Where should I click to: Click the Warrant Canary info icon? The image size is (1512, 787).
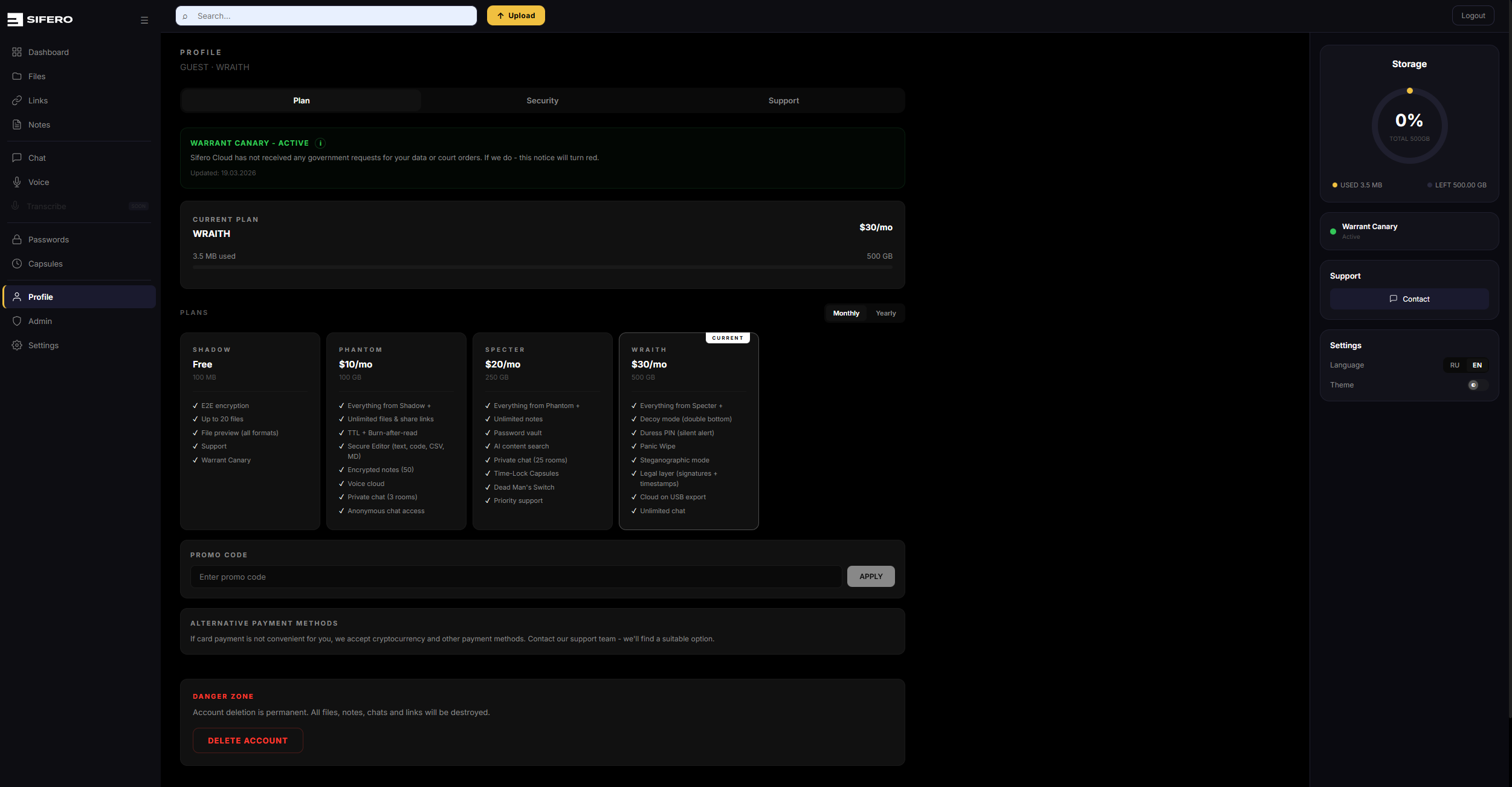click(321, 143)
